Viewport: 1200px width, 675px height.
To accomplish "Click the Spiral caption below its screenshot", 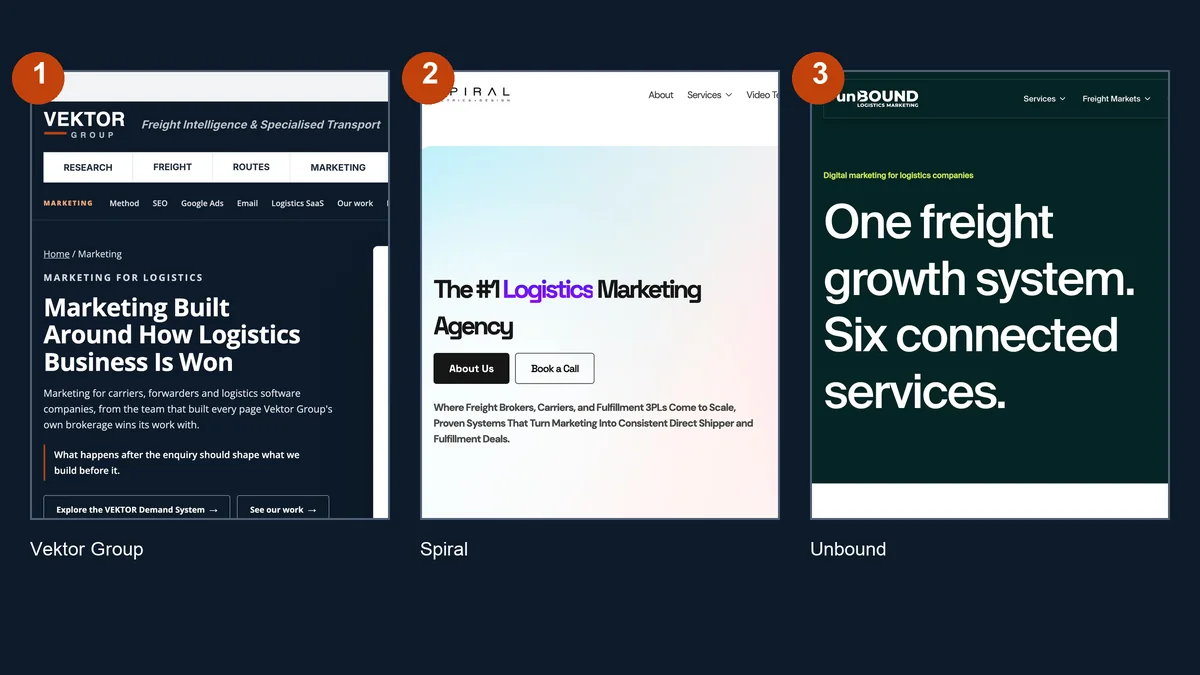I will (x=444, y=549).
